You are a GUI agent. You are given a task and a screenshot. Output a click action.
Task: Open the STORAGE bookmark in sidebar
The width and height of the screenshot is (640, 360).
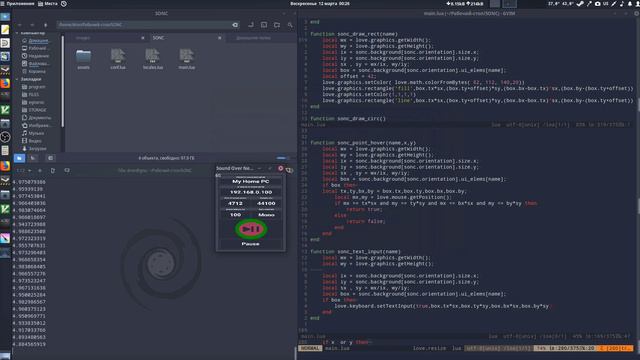(34, 110)
